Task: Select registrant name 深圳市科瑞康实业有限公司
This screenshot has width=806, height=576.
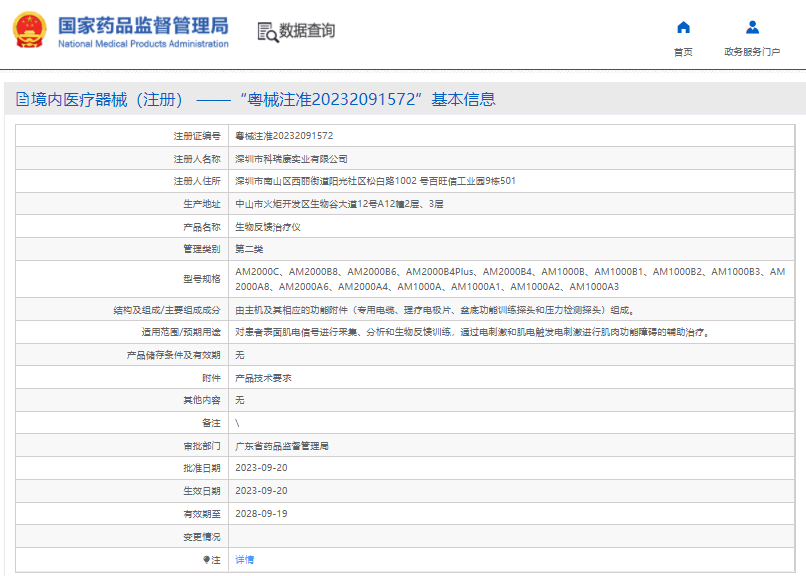Action: 291,159
